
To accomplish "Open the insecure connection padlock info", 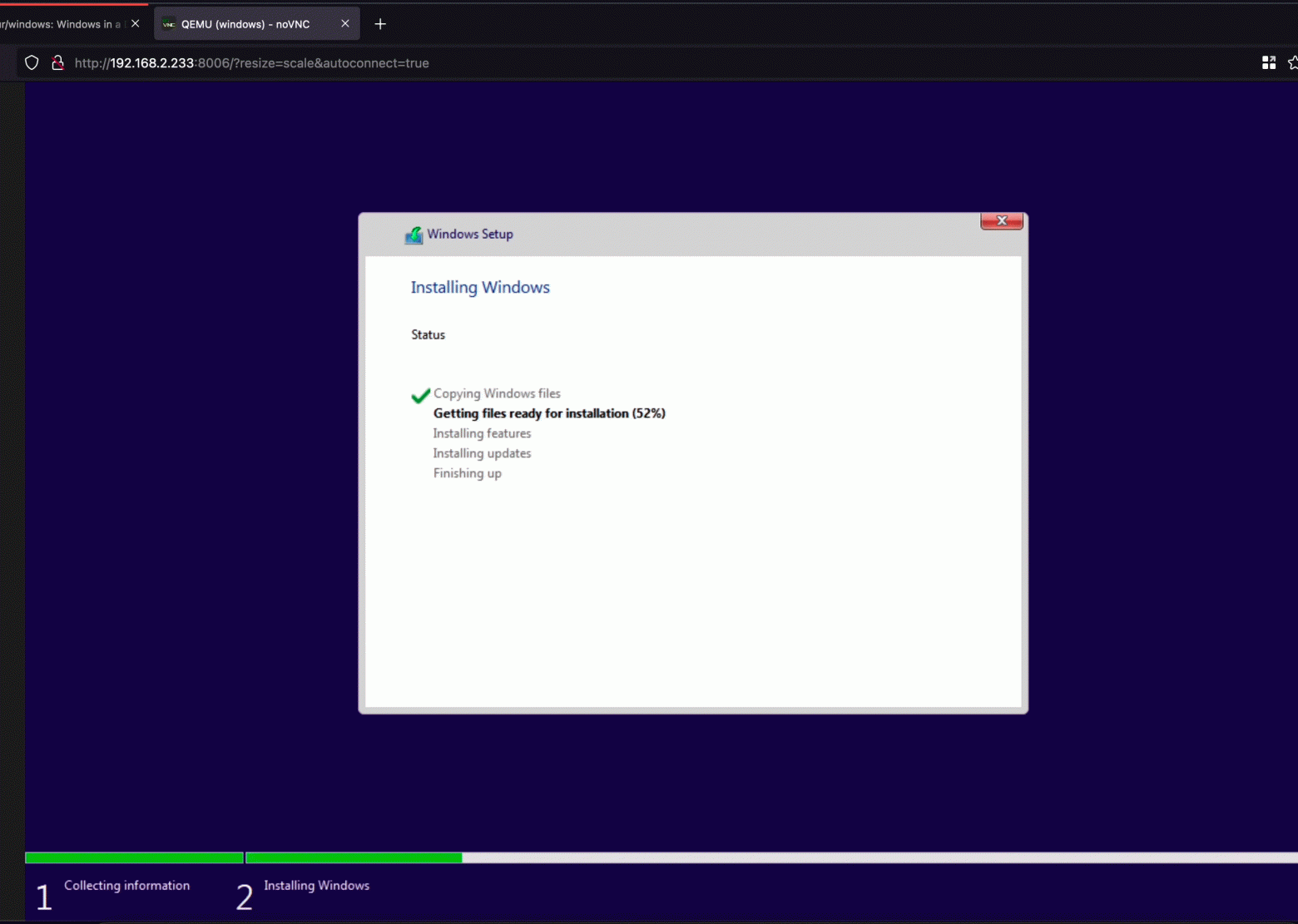I will click(57, 63).
